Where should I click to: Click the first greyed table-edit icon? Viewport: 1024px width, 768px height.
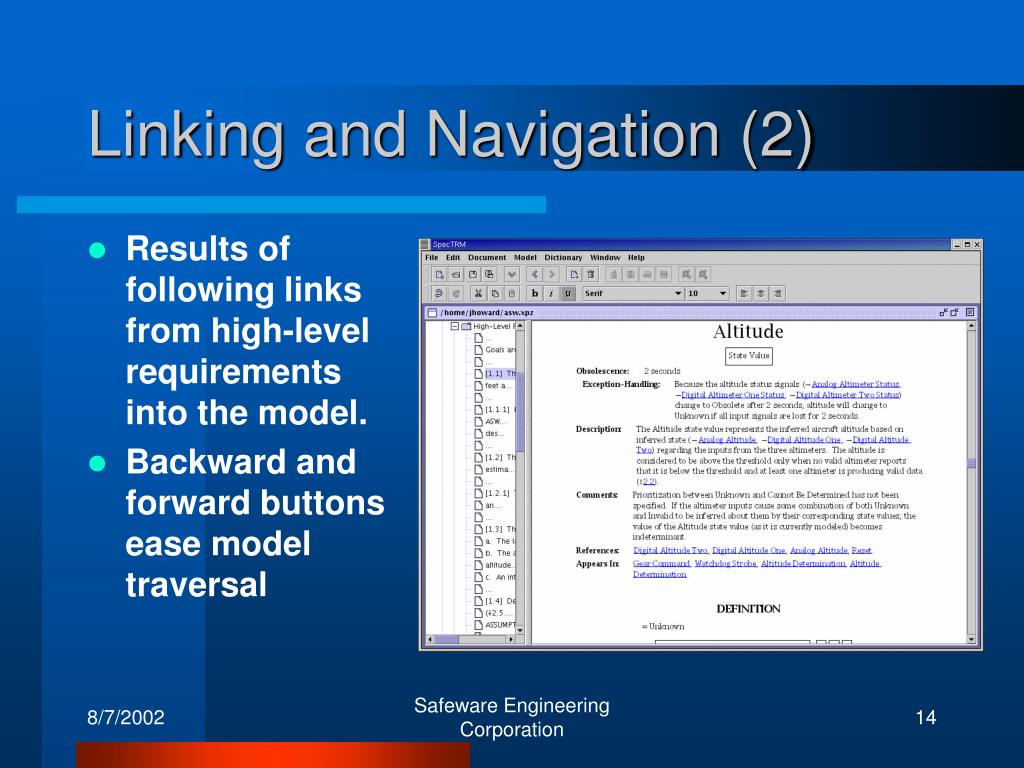pos(614,275)
